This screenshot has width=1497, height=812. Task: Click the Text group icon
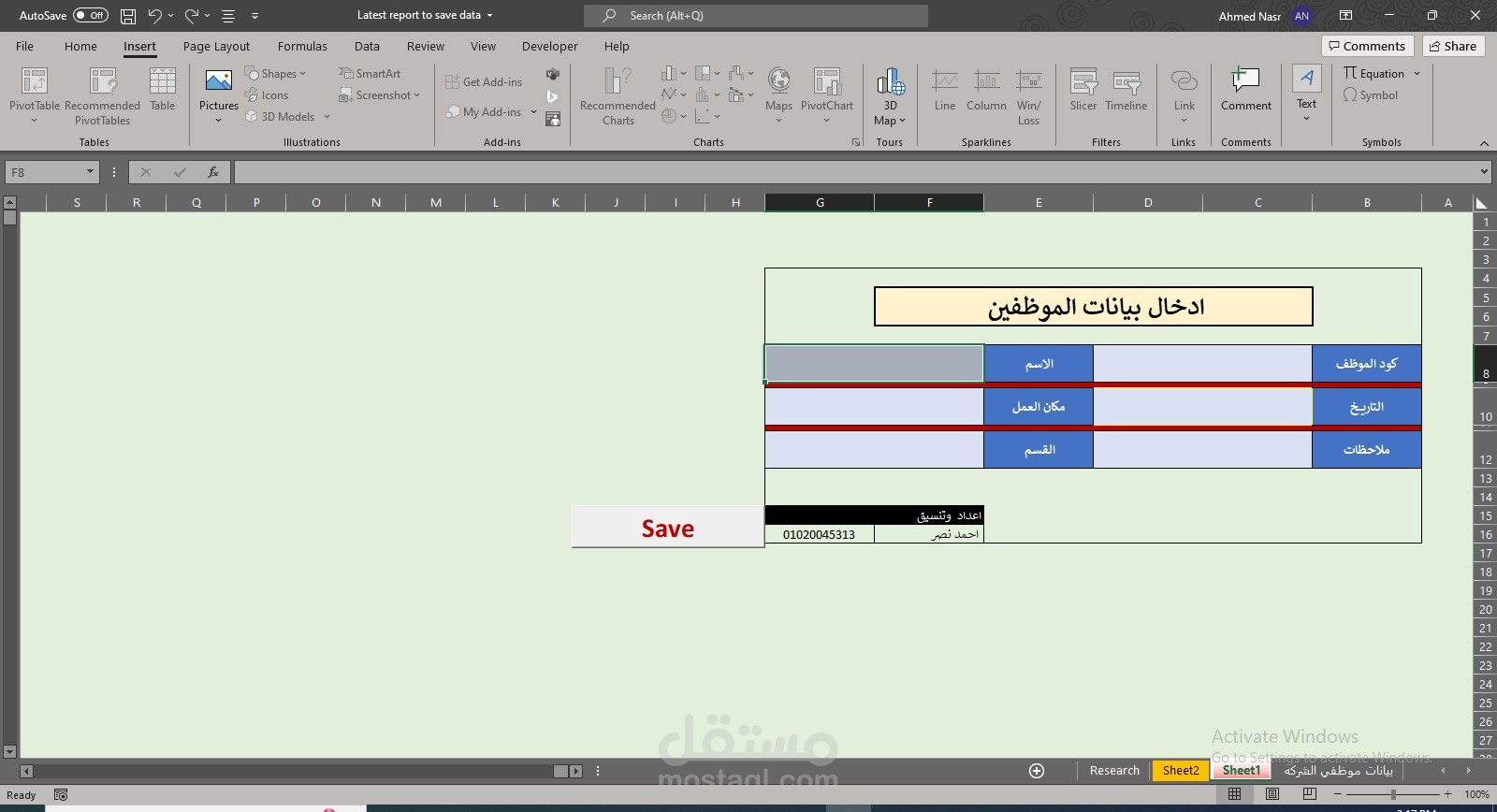1307,80
